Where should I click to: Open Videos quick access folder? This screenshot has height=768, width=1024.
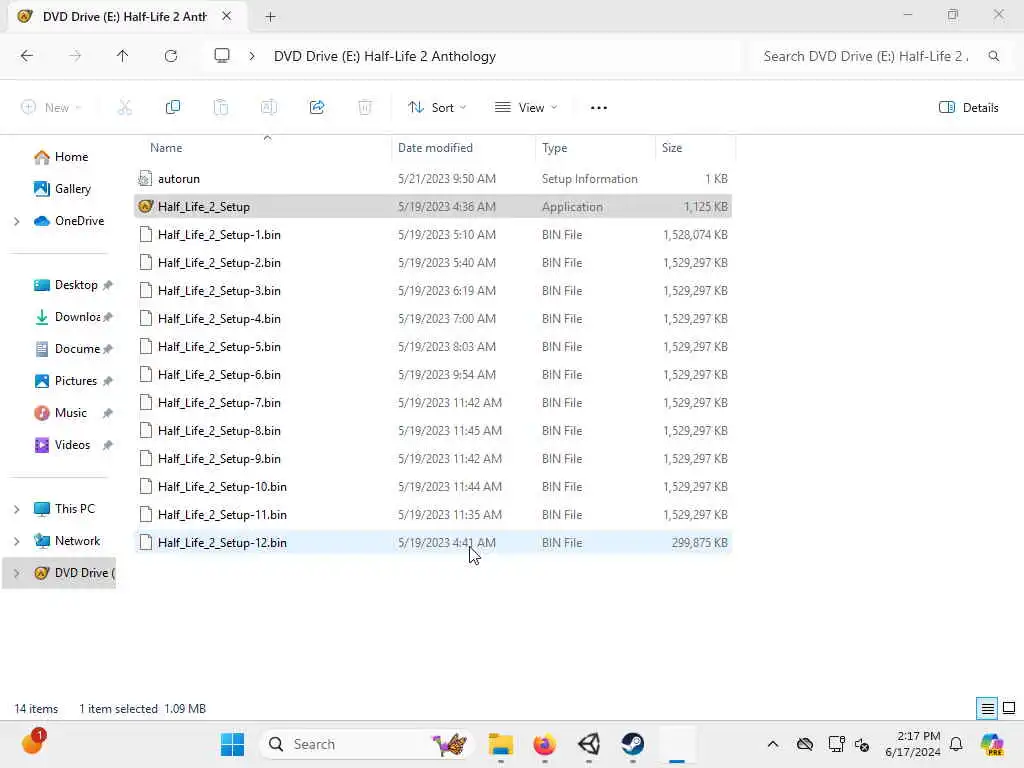(62, 445)
